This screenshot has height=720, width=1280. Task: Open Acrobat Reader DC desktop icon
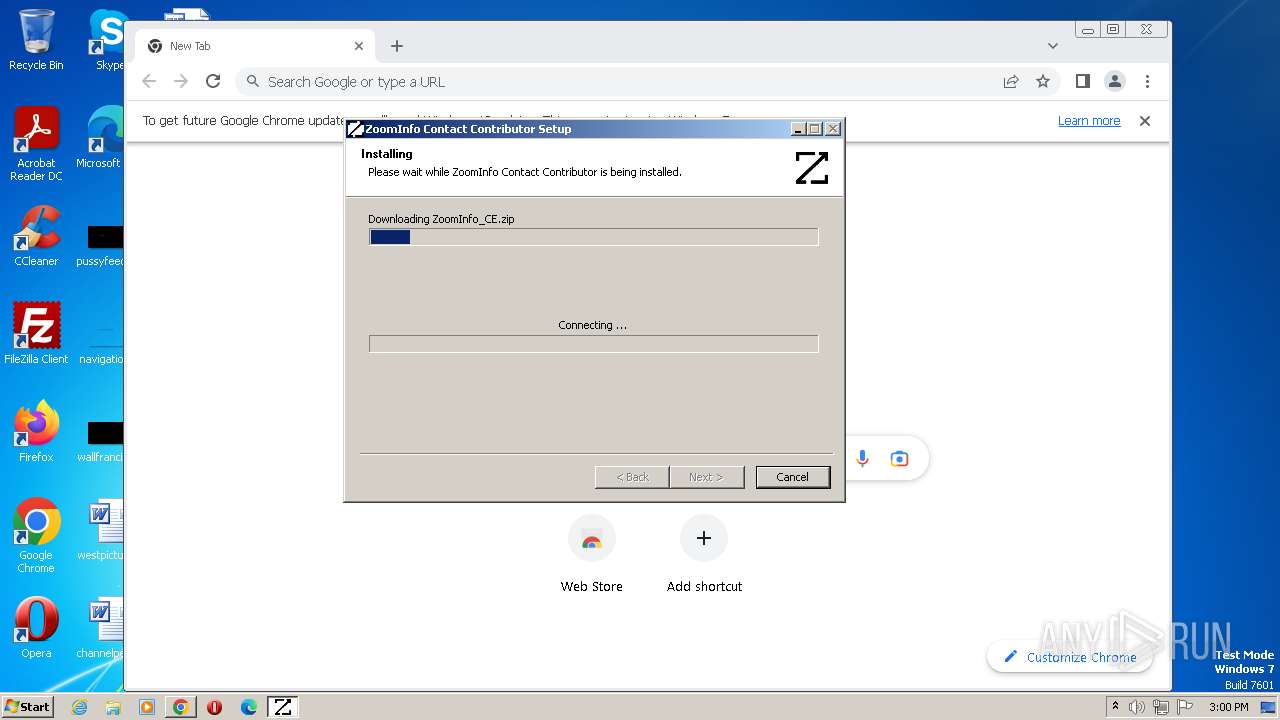pyautogui.click(x=36, y=144)
